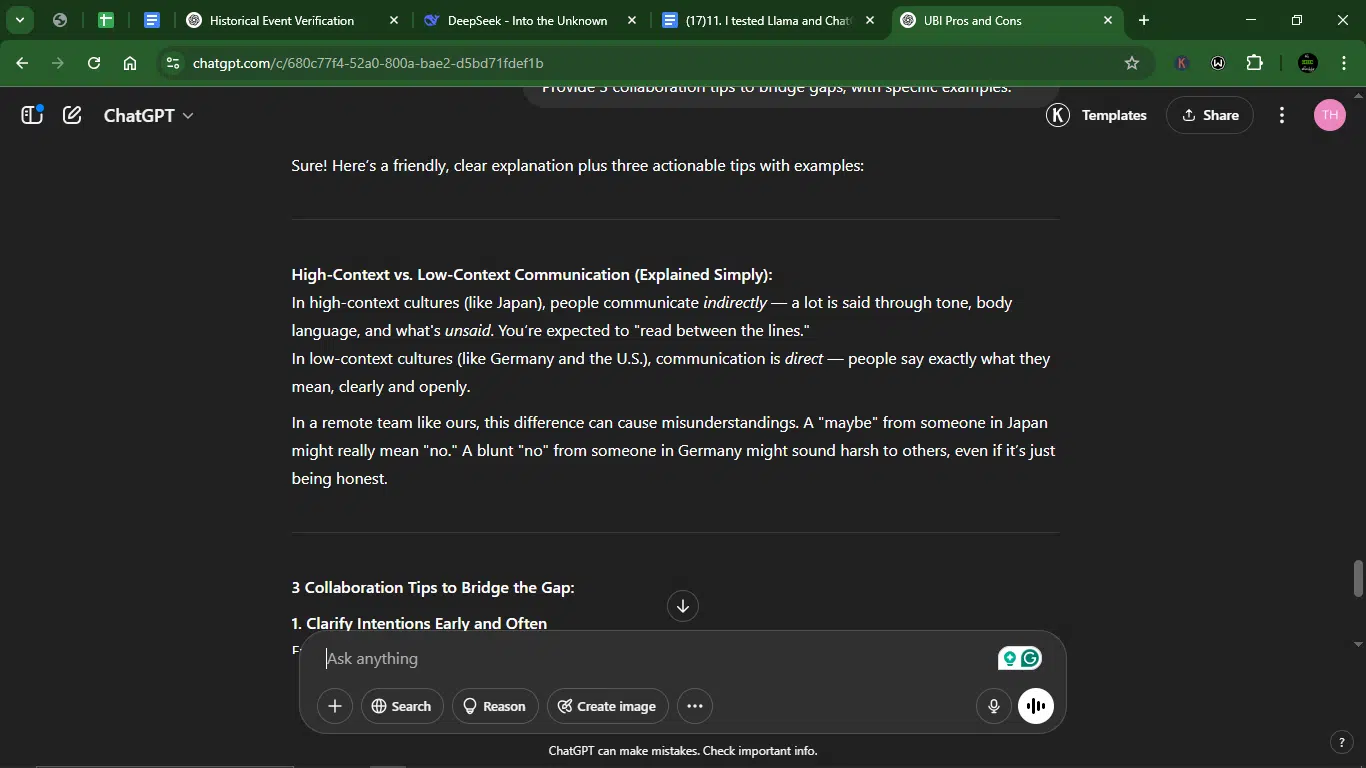This screenshot has width=1366, height=768.
Task: Enable the Reason tool
Action: click(x=495, y=706)
